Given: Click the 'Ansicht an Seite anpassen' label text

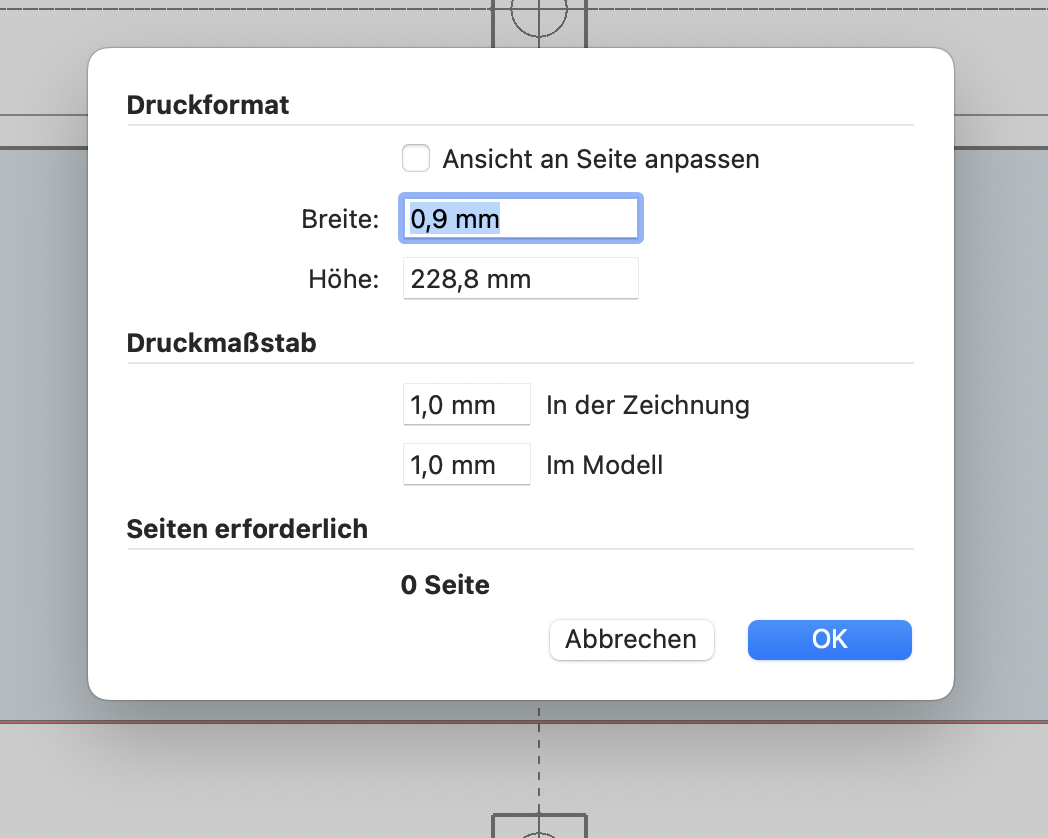Looking at the screenshot, I should coord(600,159).
